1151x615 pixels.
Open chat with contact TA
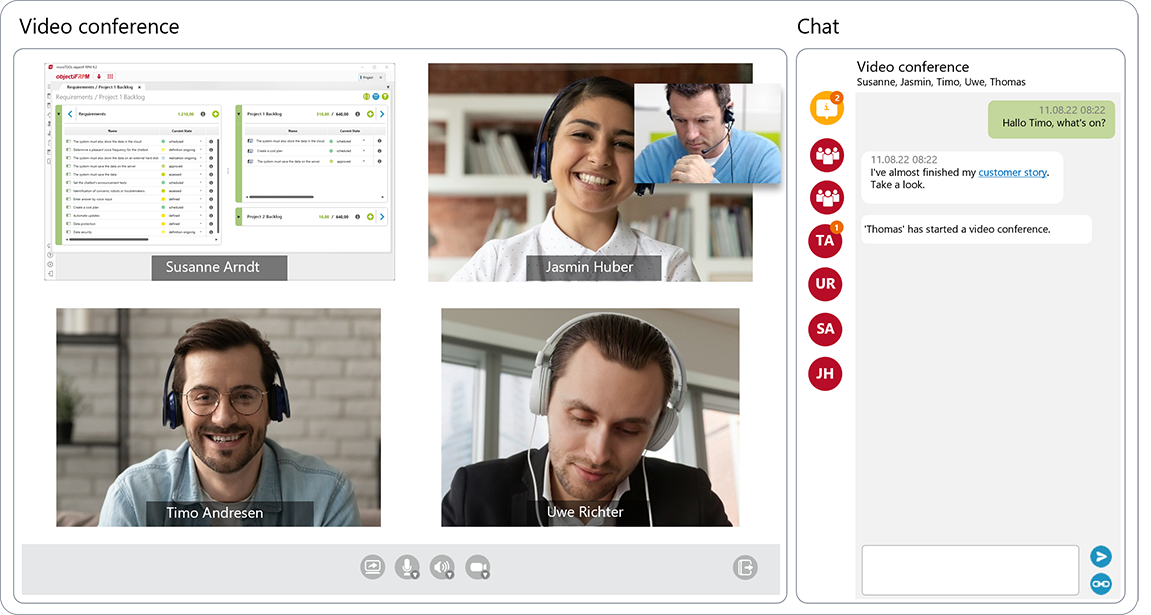[825, 240]
